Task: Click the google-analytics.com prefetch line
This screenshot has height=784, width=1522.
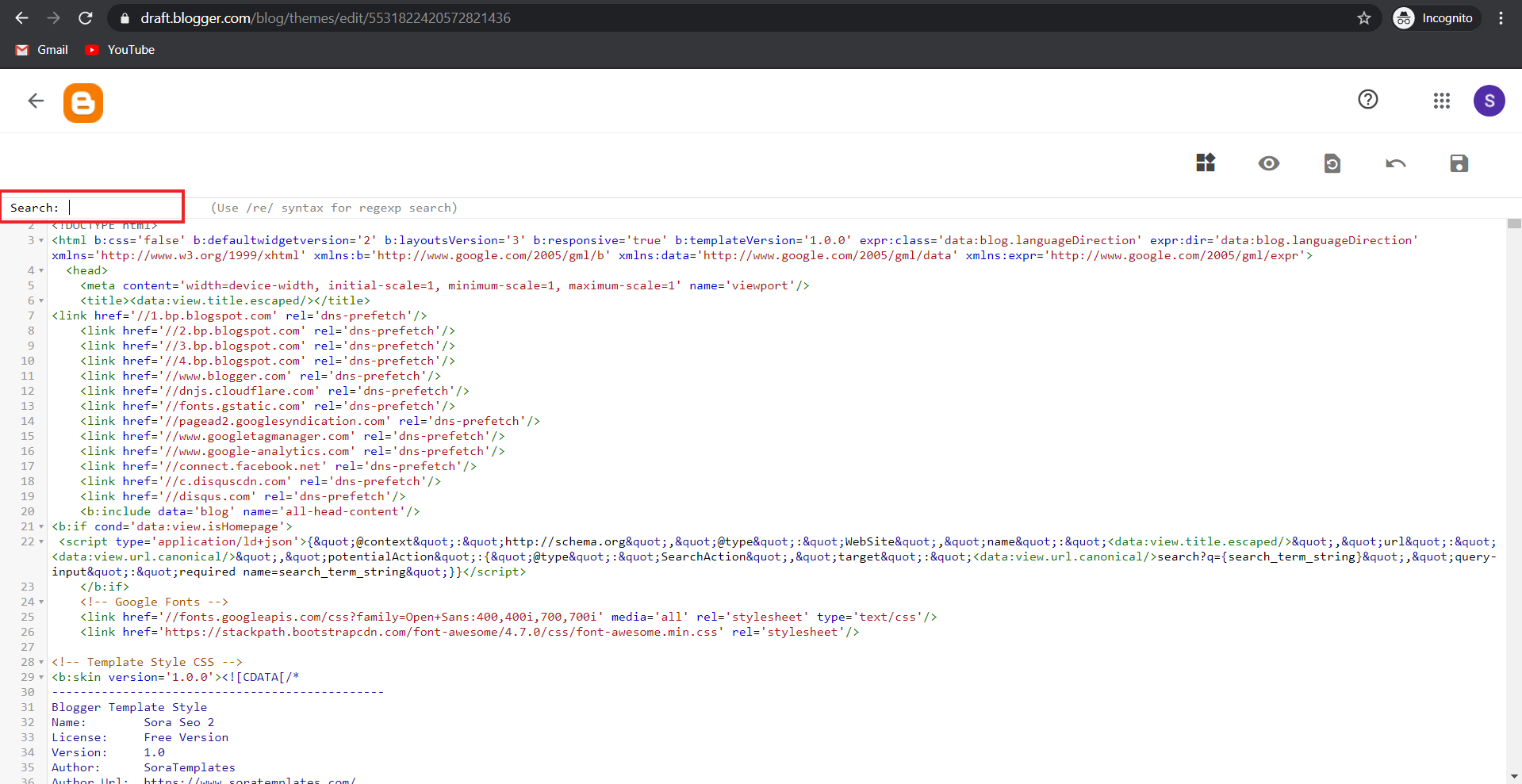Action: click(293, 451)
